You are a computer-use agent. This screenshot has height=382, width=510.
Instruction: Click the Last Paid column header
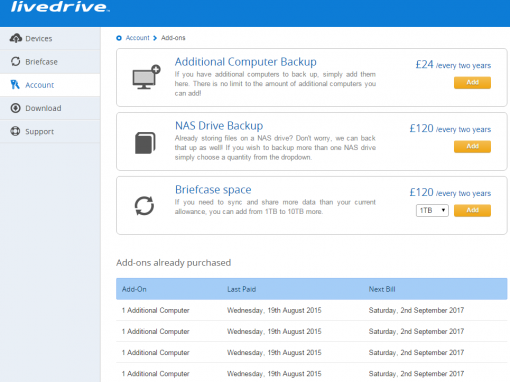[241, 289]
